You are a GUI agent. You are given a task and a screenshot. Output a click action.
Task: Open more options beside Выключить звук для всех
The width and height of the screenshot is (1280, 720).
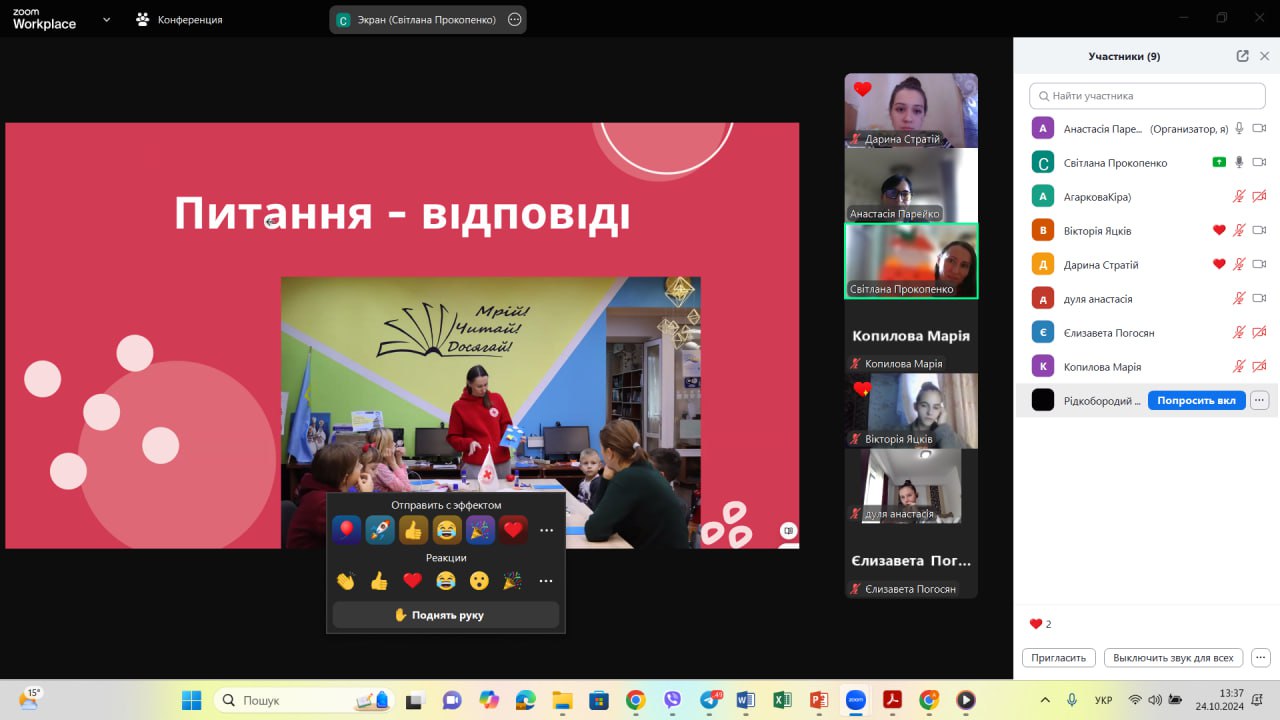click(1261, 658)
